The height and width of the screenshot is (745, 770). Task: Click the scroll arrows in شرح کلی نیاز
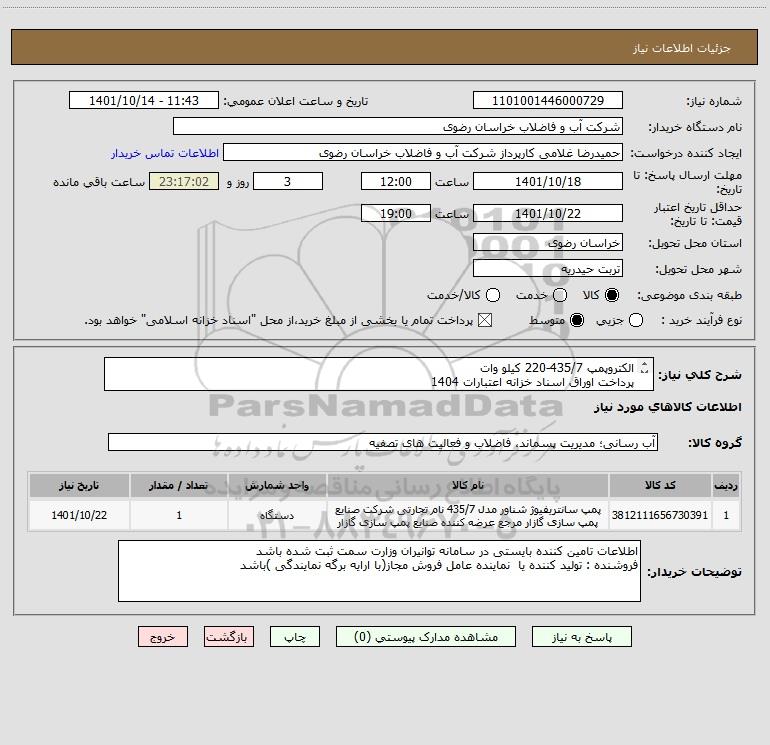click(644, 367)
